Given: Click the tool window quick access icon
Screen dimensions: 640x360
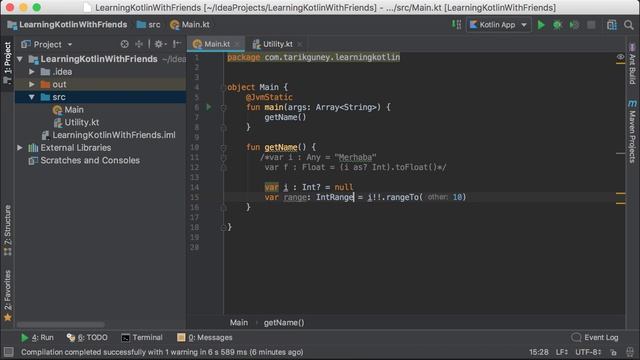Looking at the screenshot, I should pyautogui.click(x=8, y=352).
